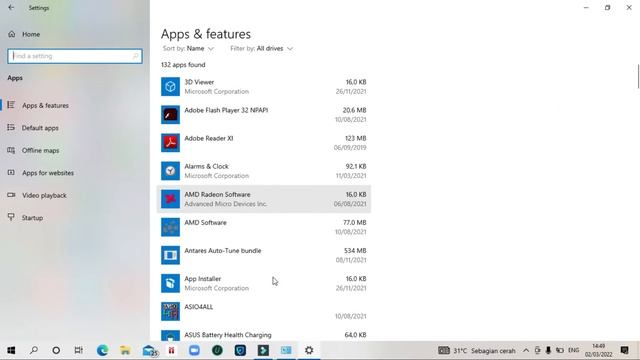
Task: Select ASUS Battery Health Charging entry
Action: point(264,334)
